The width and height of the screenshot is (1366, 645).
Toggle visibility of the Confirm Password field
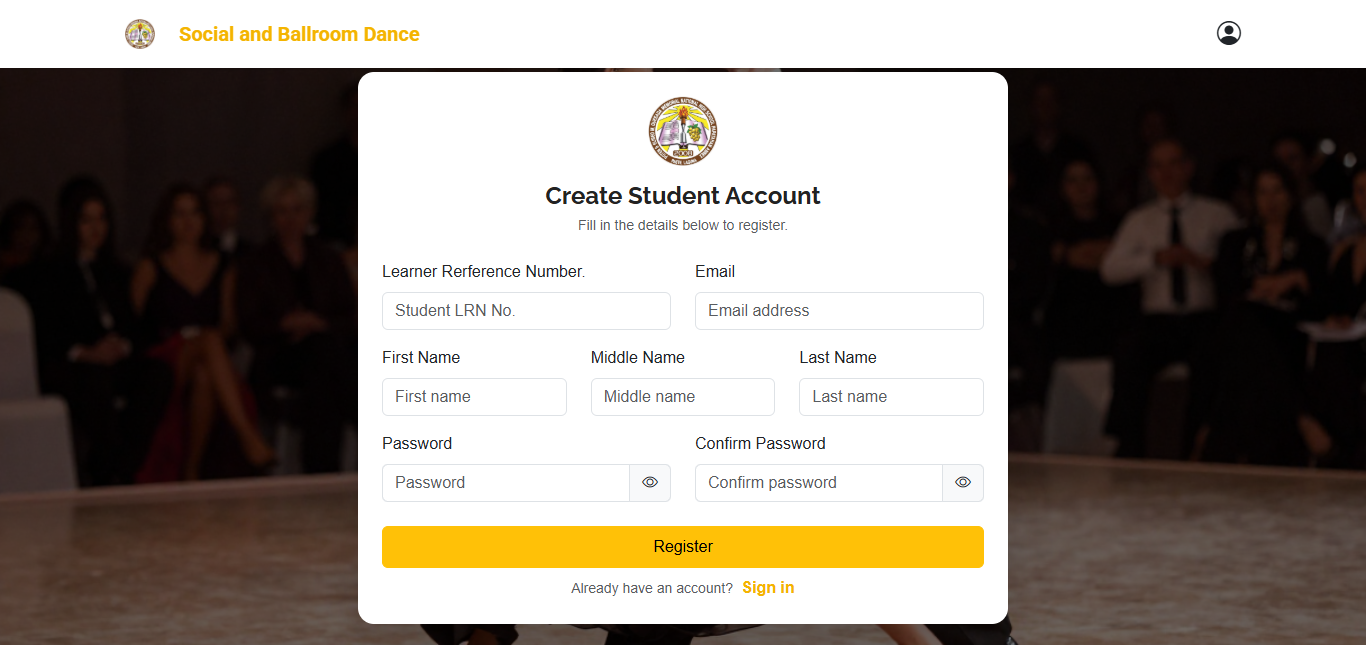point(963,483)
